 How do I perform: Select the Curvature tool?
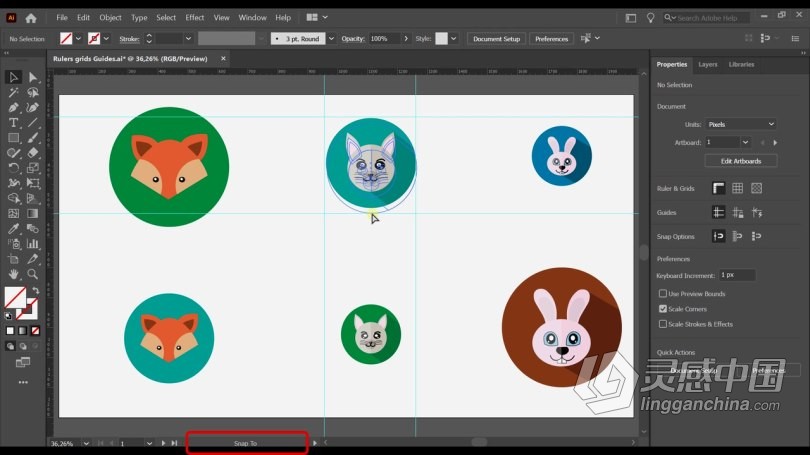click(x=33, y=107)
